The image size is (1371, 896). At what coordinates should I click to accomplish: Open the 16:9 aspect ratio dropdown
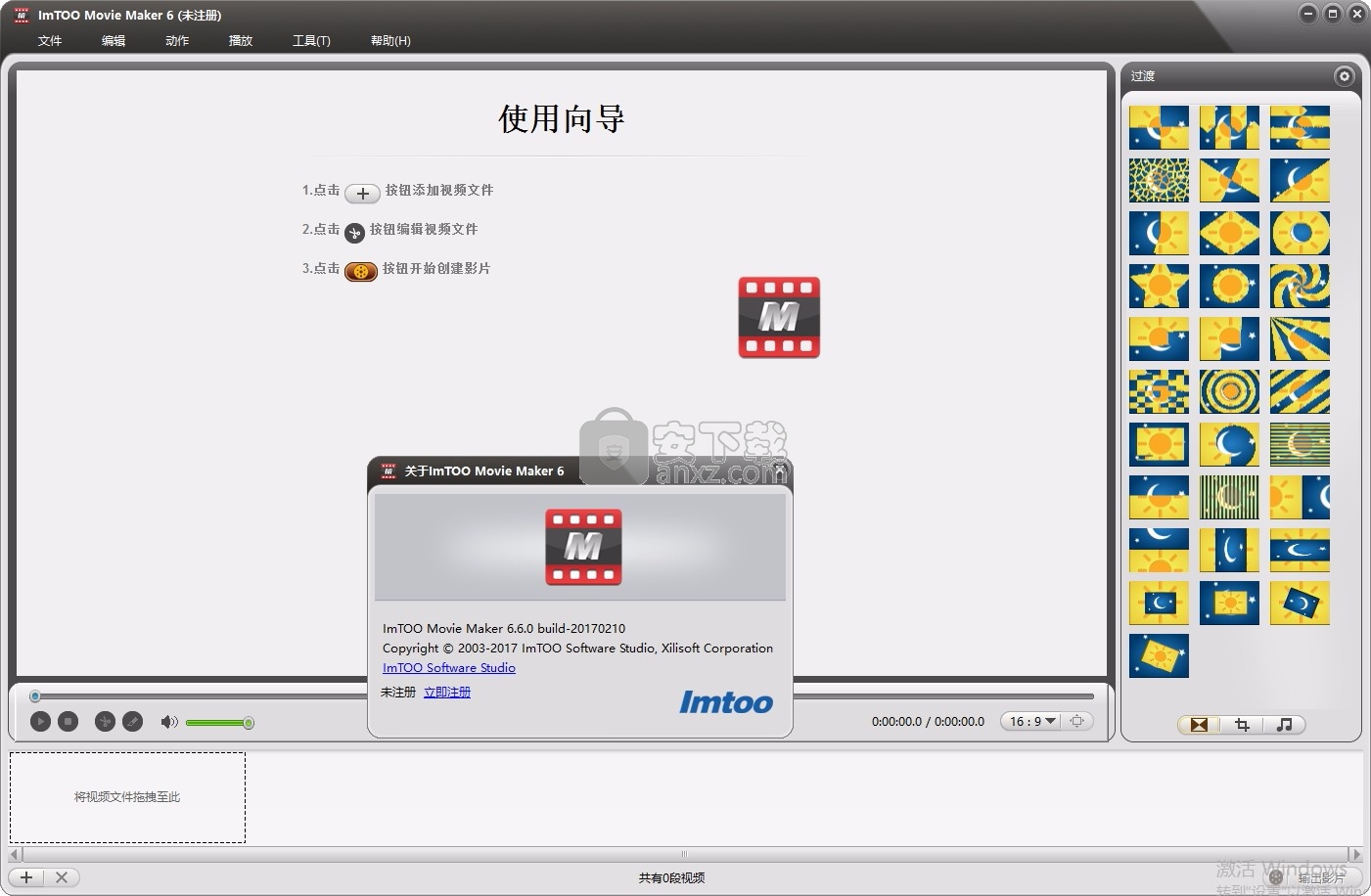pyautogui.click(x=1032, y=721)
